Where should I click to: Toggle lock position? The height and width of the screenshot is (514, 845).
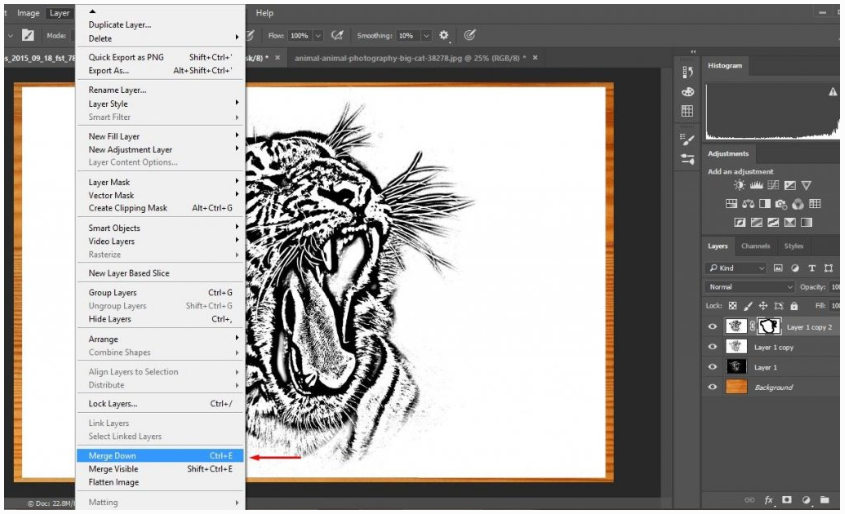[x=763, y=306]
